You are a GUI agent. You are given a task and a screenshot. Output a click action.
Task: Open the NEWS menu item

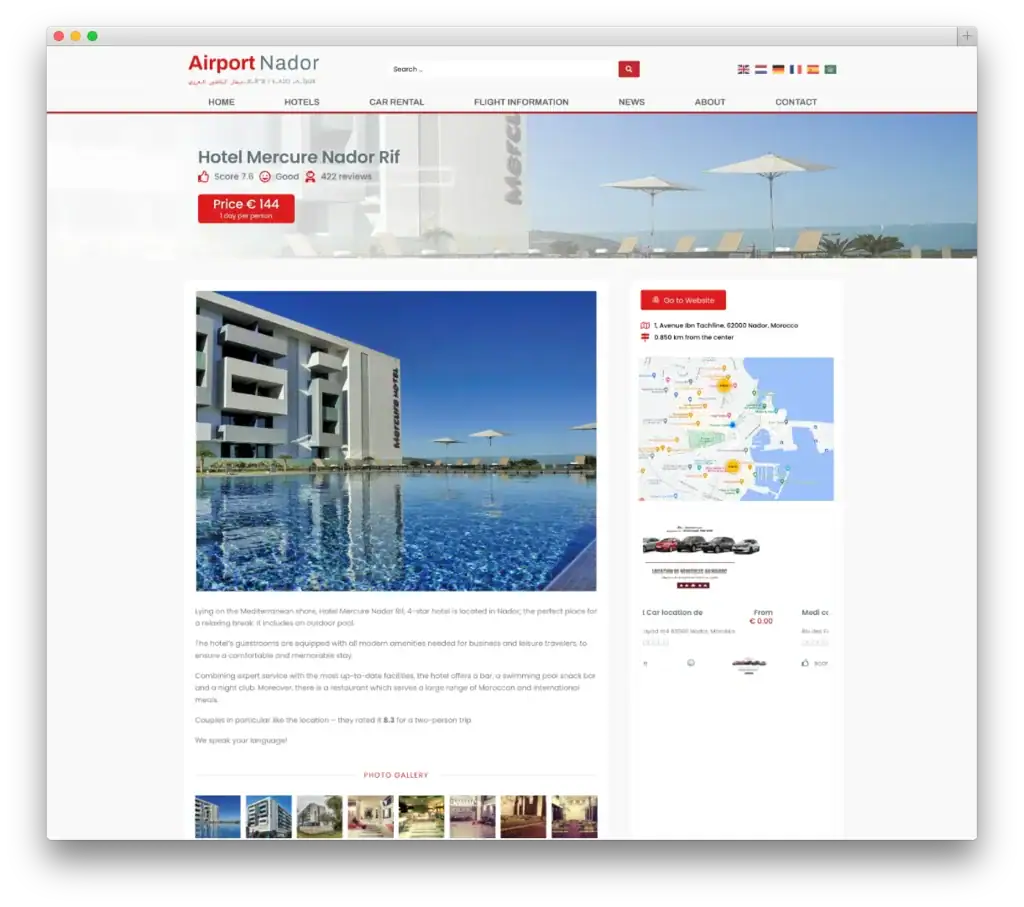pyautogui.click(x=632, y=102)
